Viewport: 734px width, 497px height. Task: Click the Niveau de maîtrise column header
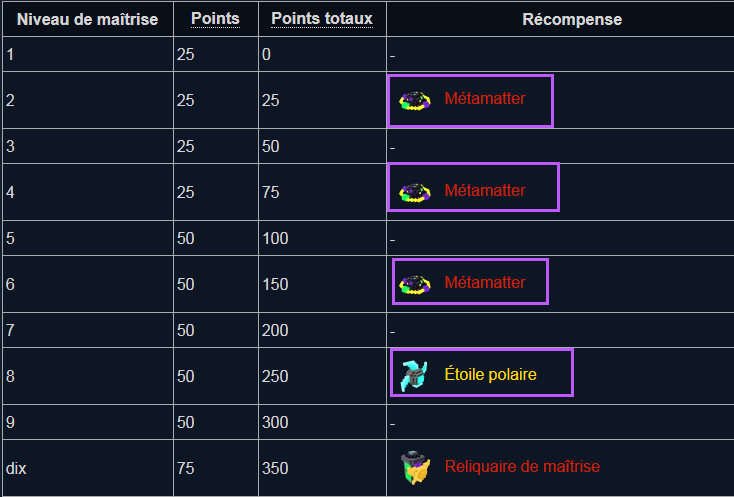point(88,19)
